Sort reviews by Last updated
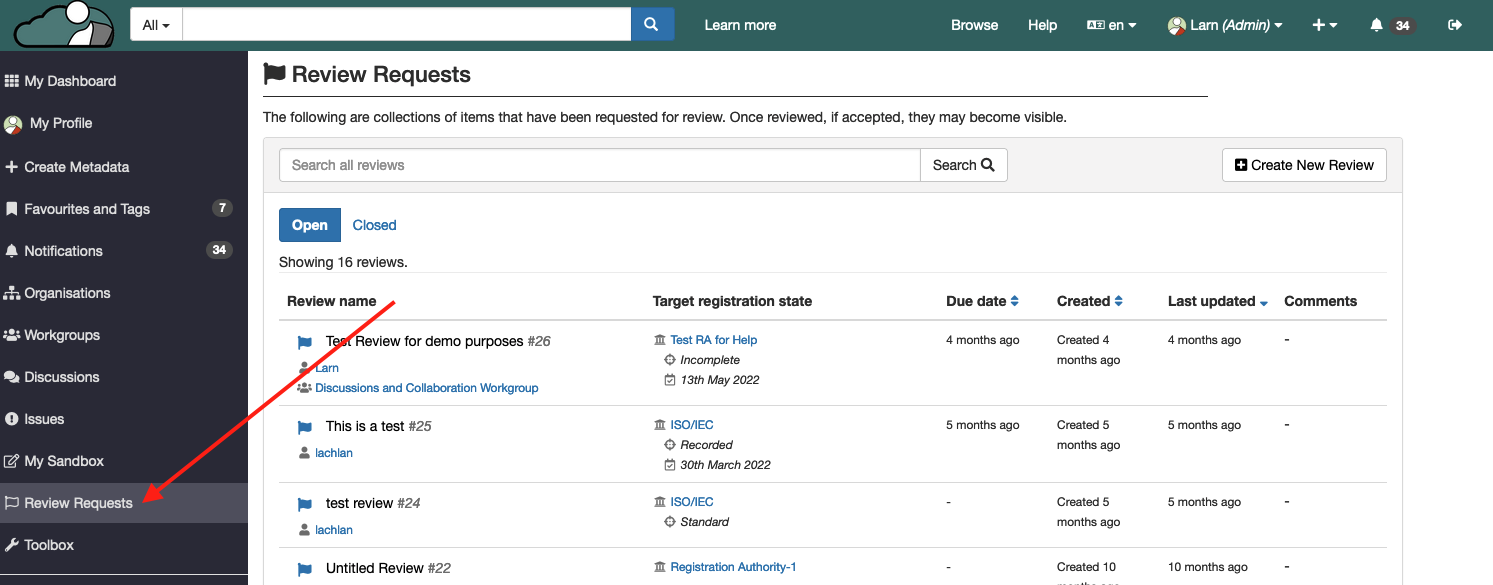 click(x=1217, y=301)
